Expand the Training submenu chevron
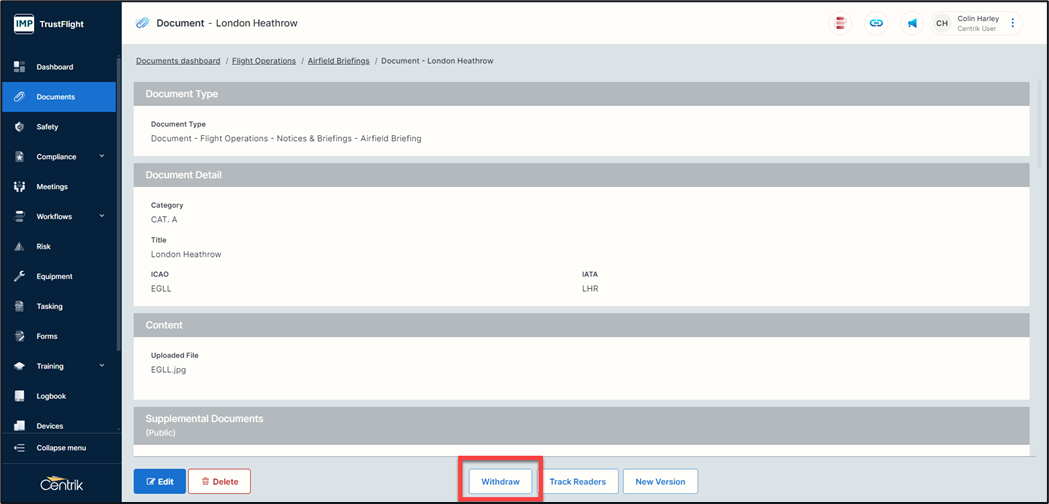Screen dimensions: 1049x504 (102, 366)
